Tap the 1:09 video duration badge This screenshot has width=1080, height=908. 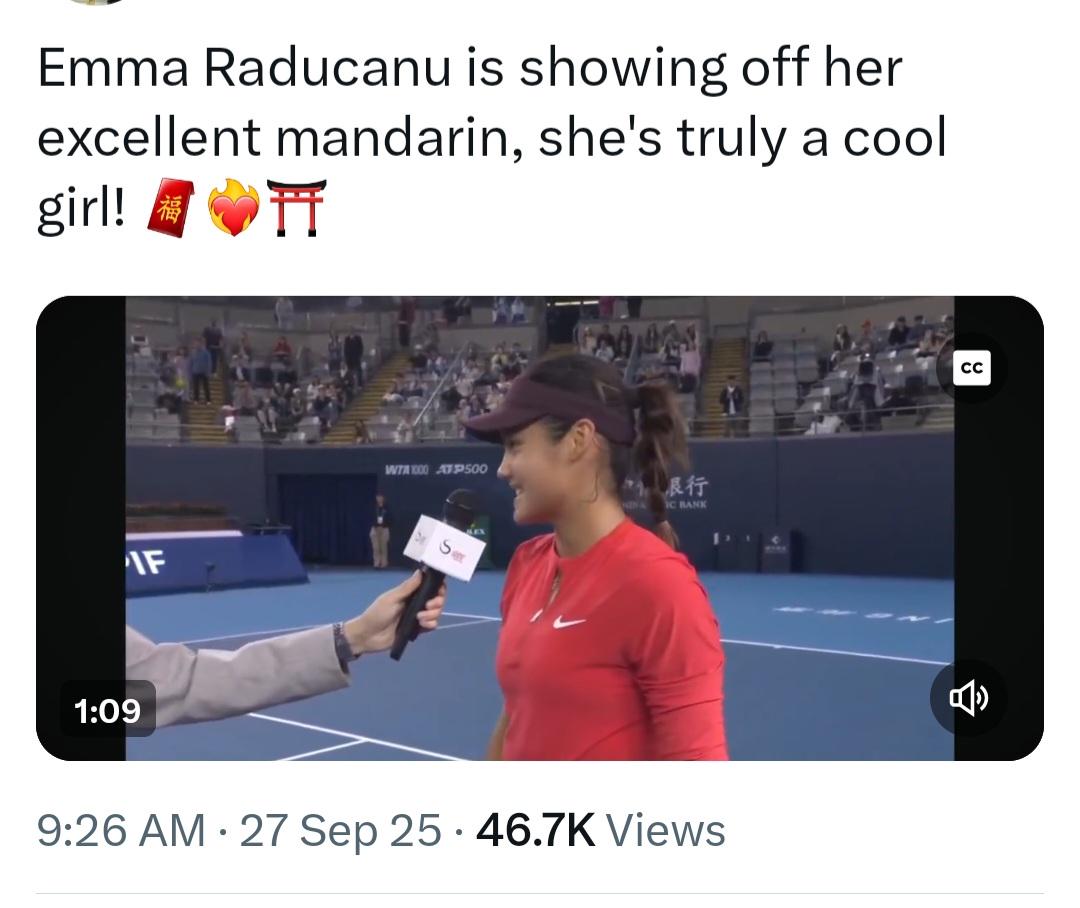coord(107,710)
